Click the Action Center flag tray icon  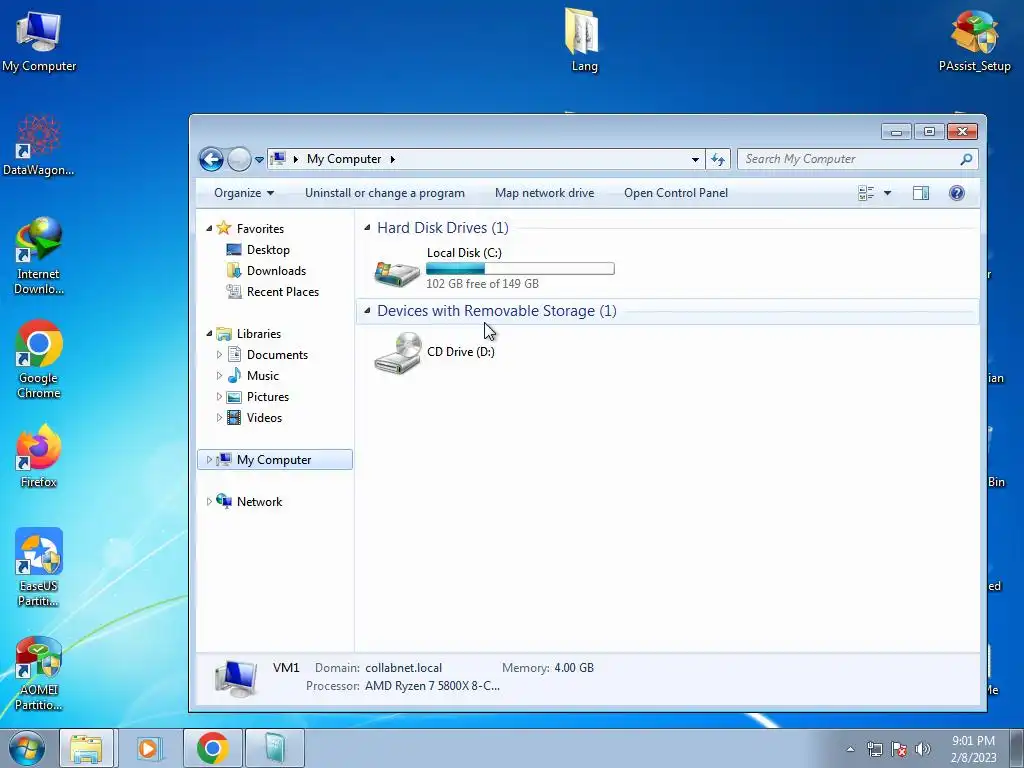[x=899, y=749]
